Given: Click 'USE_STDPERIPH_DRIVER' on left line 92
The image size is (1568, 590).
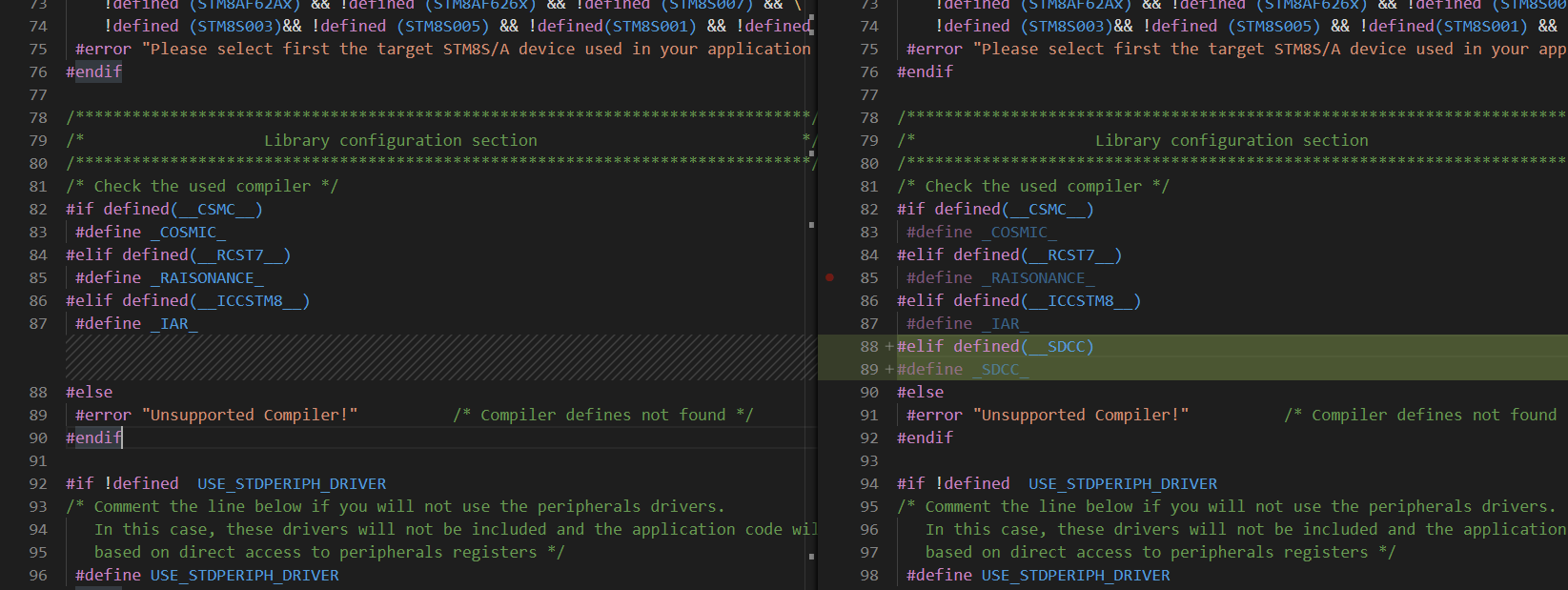Looking at the screenshot, I should pyautogui.click(x=292, y=483).
